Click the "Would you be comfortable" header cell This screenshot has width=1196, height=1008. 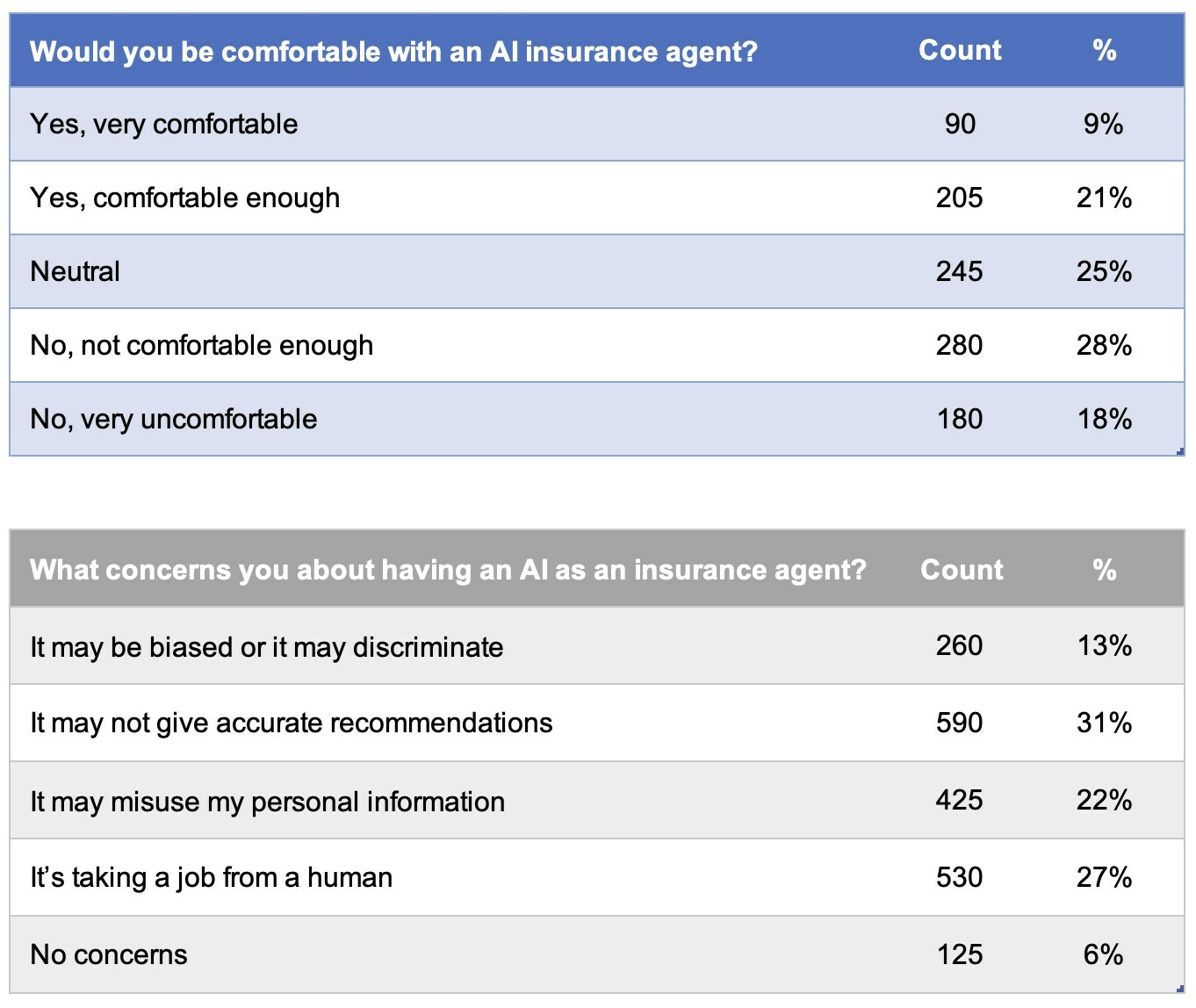pos(393,52)
